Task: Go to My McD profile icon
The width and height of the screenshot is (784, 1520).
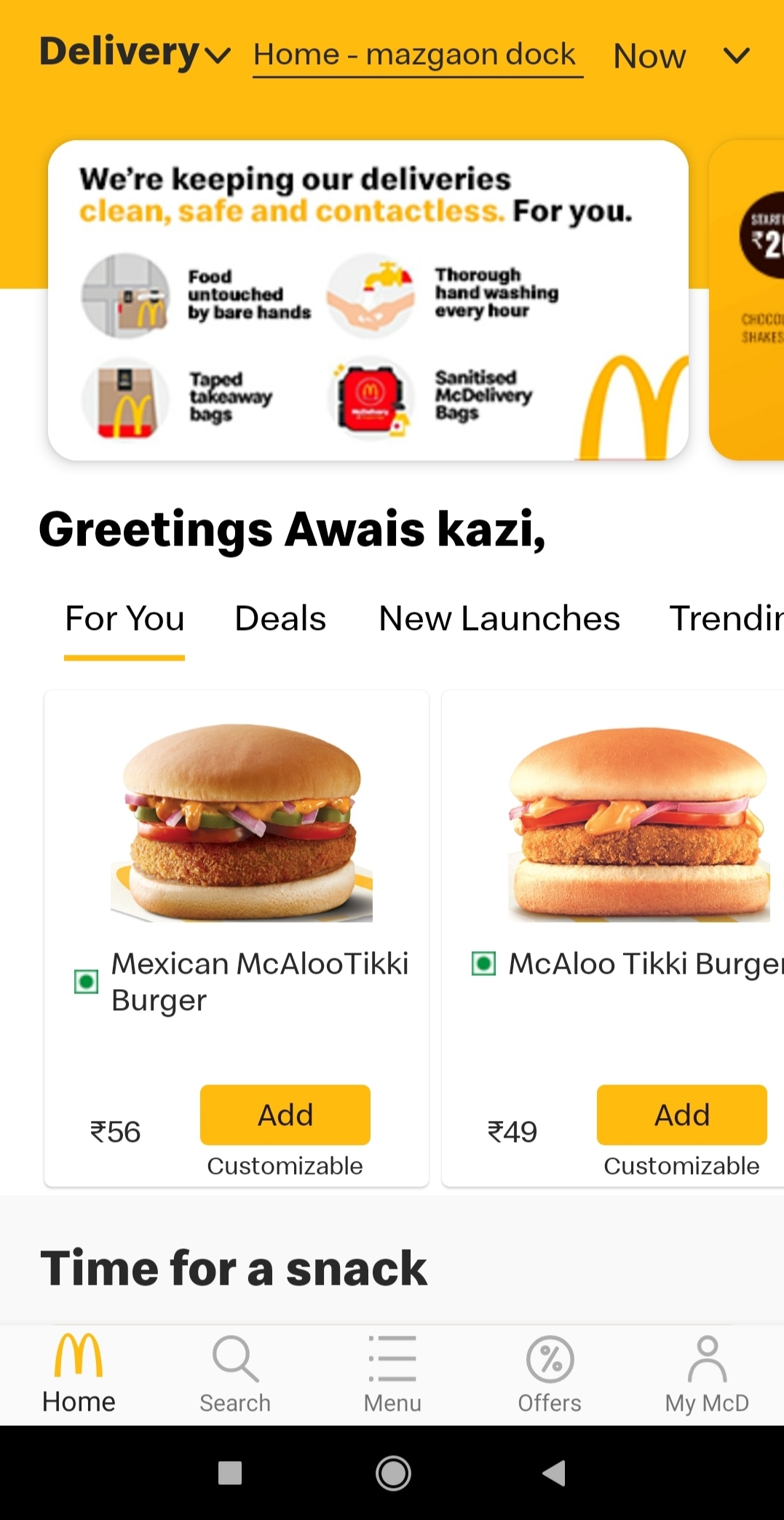Action: [707, 1359]
